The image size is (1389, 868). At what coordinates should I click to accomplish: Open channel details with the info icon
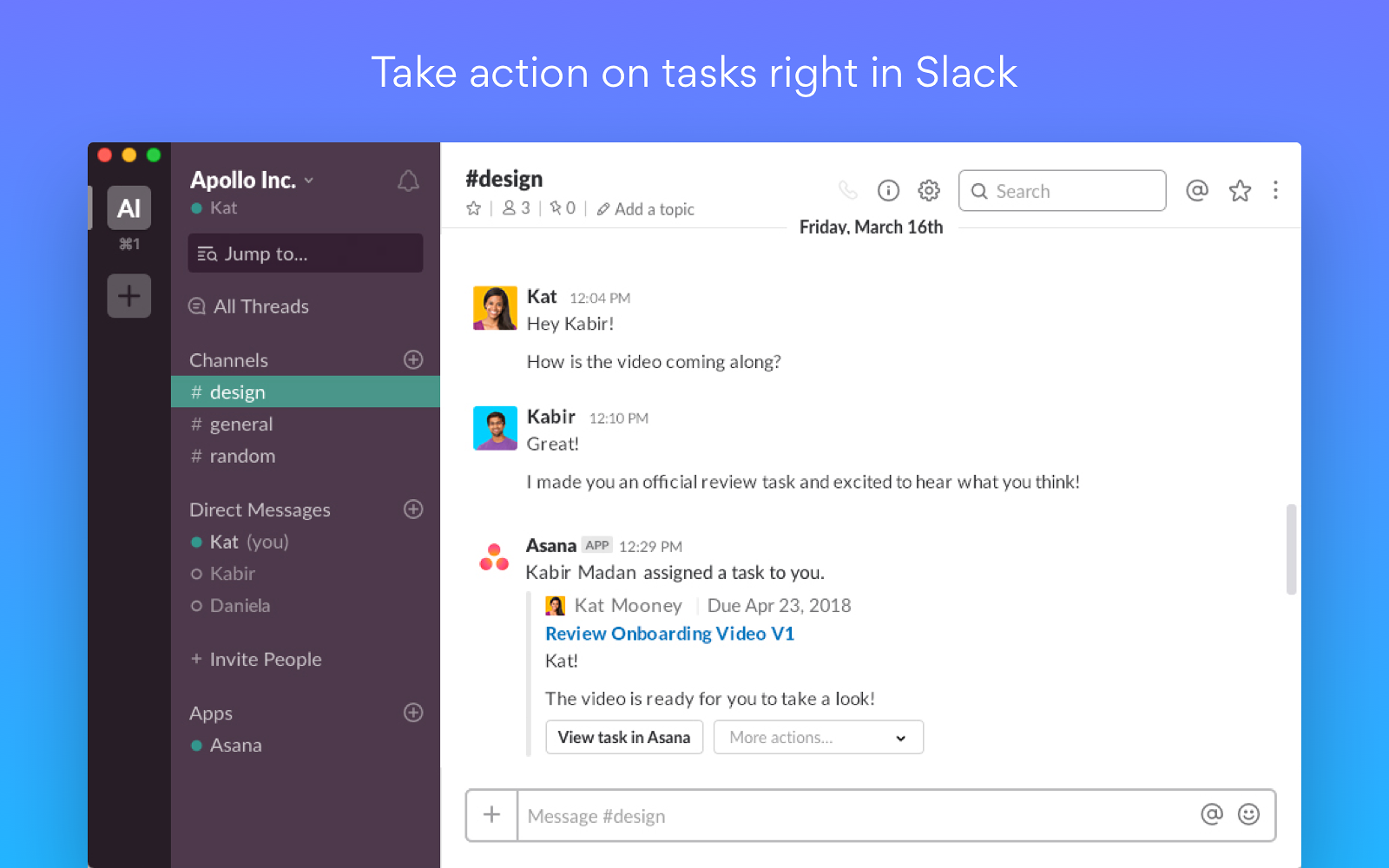[888, 190]
